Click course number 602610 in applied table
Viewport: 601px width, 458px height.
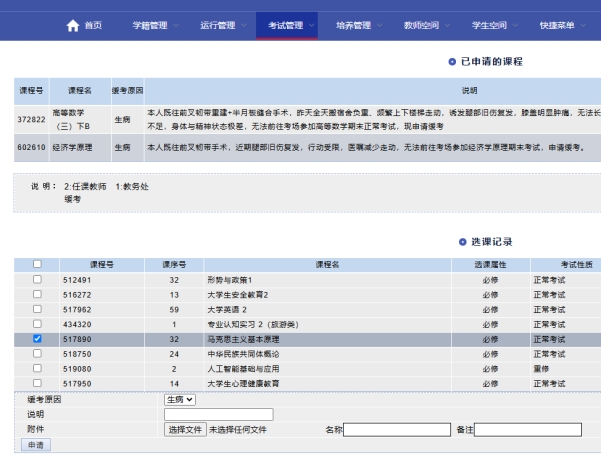pos(31,148)
